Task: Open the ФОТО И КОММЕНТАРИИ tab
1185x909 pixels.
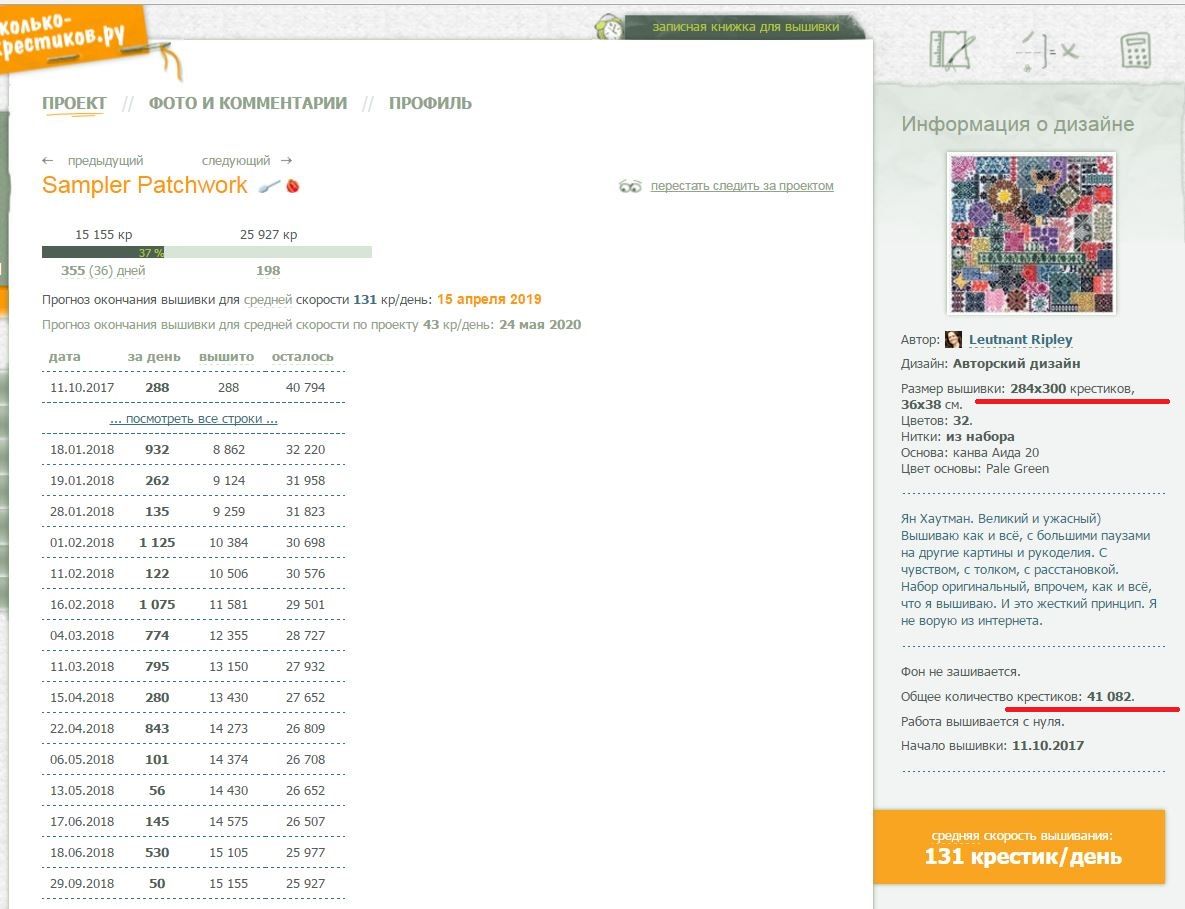Action: pos(248,103)
